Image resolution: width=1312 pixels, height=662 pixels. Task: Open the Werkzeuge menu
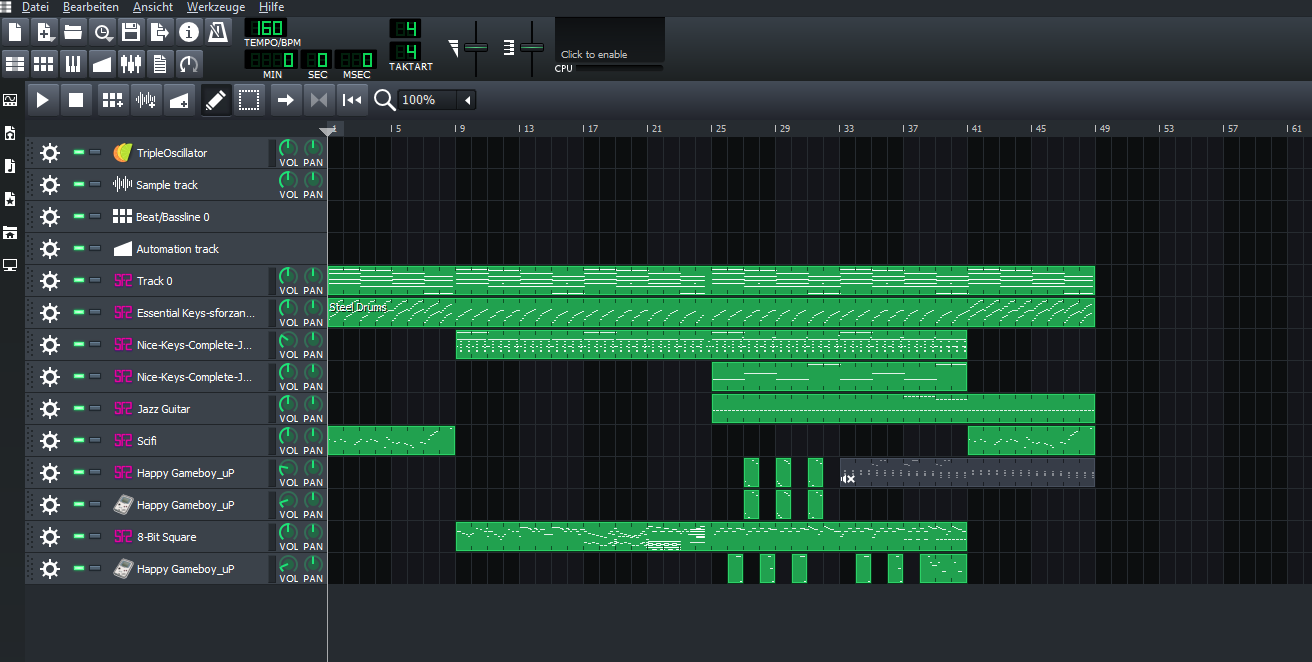[215, 7]
